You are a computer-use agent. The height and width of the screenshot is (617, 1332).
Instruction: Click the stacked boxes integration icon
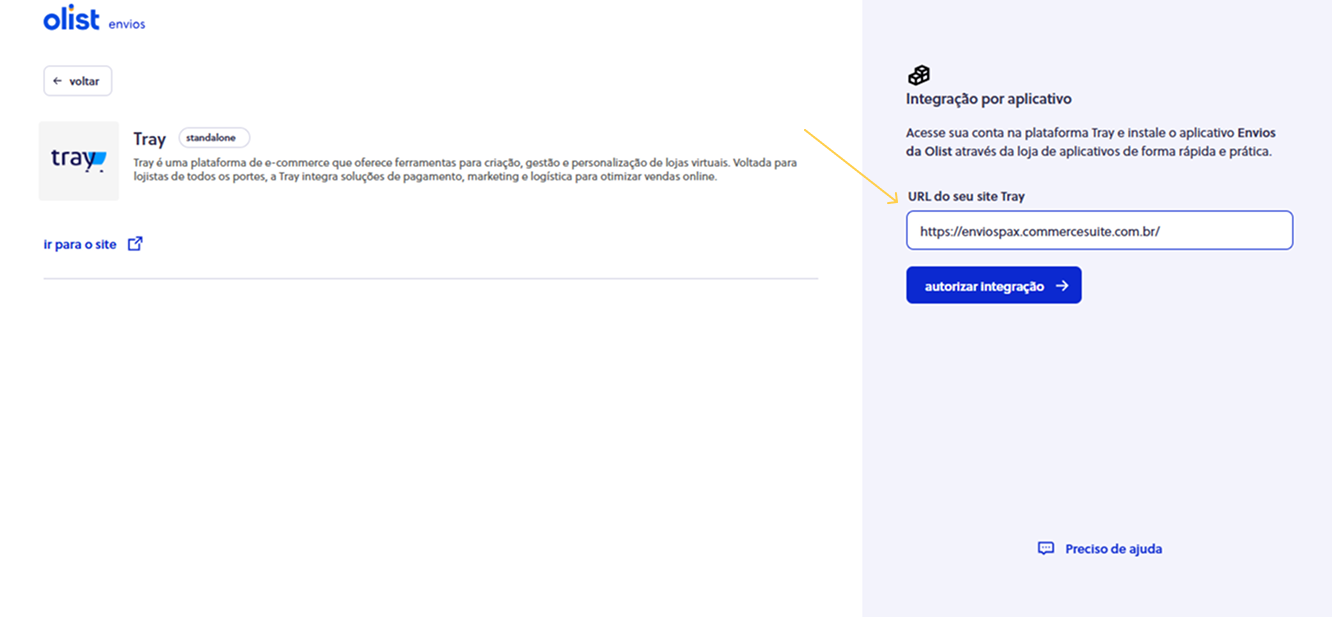918,75
